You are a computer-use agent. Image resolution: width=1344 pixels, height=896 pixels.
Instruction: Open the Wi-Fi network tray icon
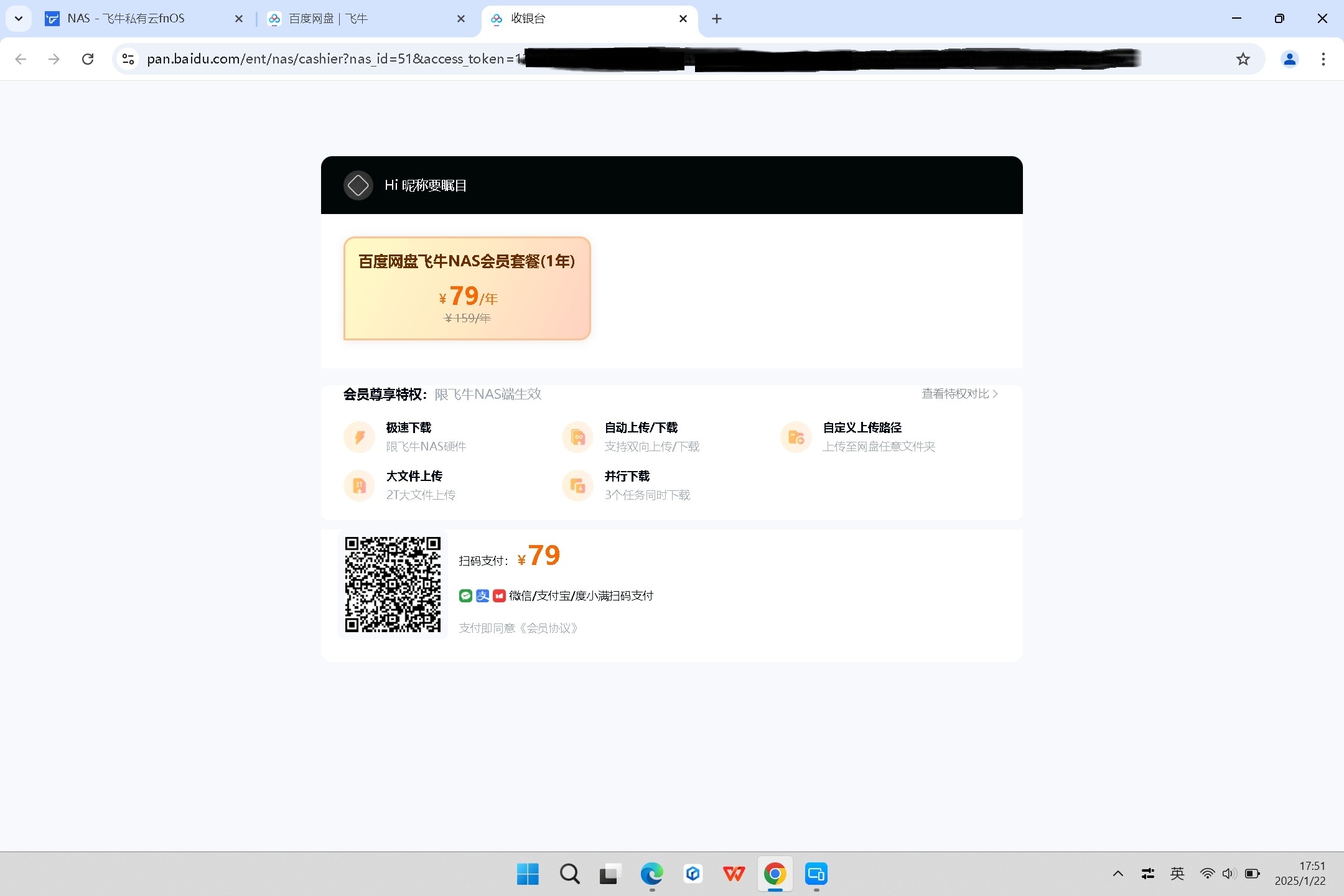point(1207,874)
